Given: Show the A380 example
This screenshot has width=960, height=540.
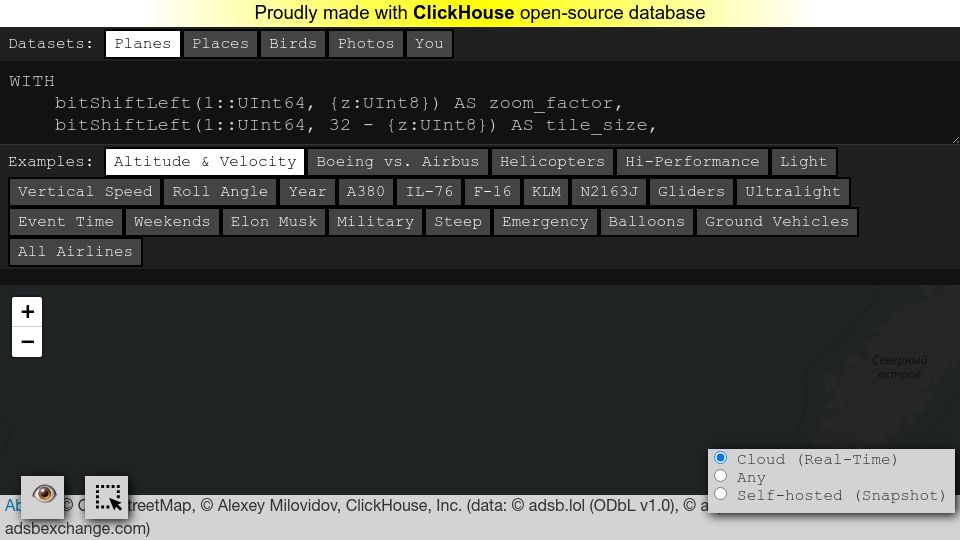Looking at the screenshot, I should pyautogui.click(x=366, y=192).
